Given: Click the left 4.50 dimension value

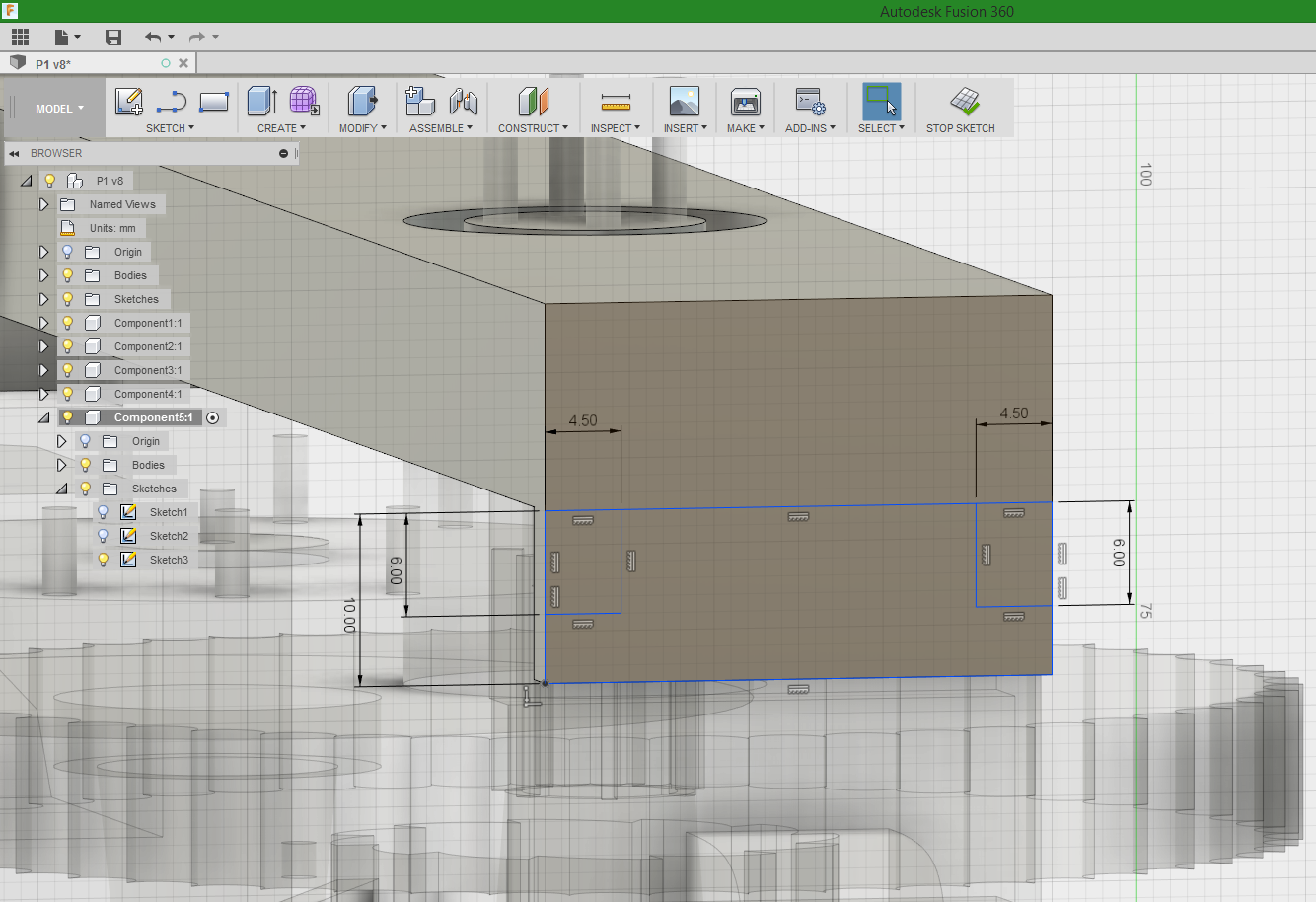Looking at the screenshot, I should pyautogui.click(x=583, y=420).
